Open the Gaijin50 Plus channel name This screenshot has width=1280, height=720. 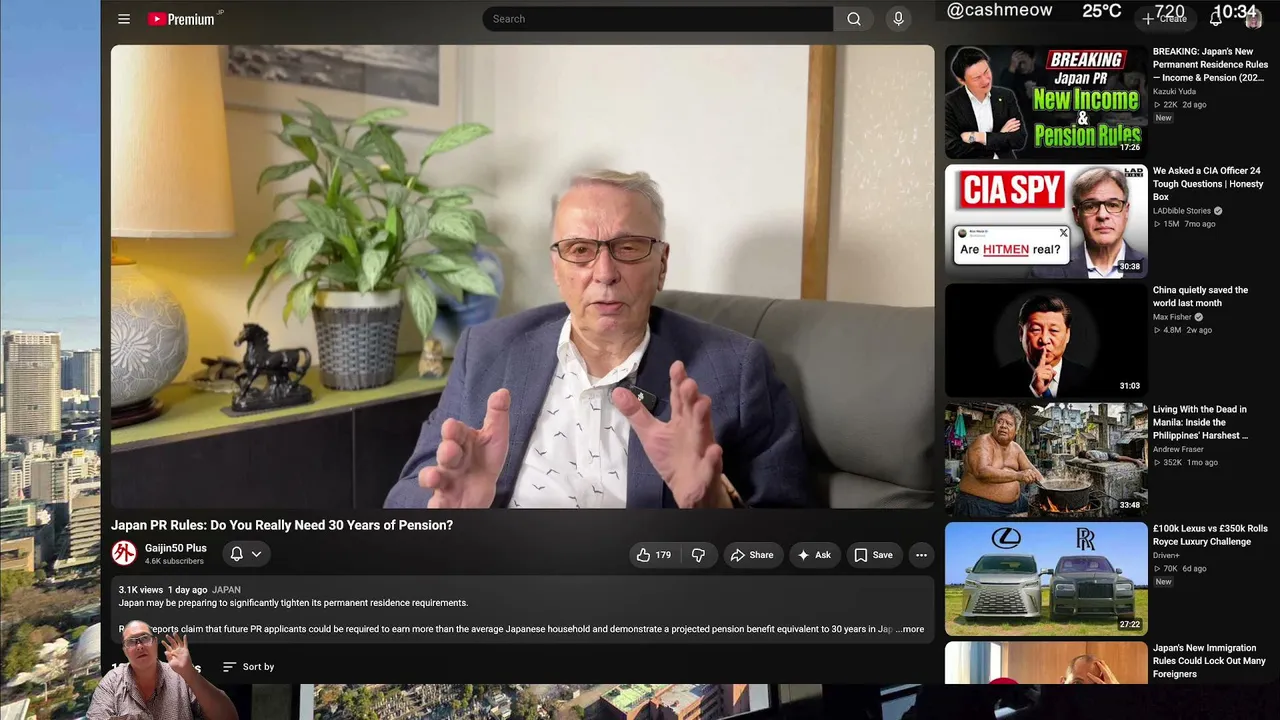click(x=176, y=548)
